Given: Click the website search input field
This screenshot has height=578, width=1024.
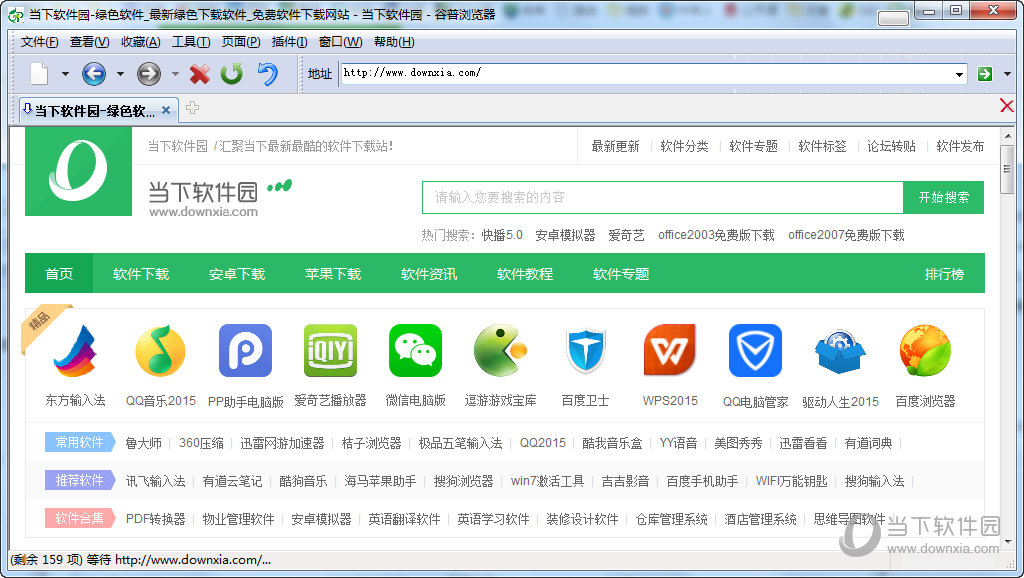Looking at the screenshot, I should click(x=662, y=197).
